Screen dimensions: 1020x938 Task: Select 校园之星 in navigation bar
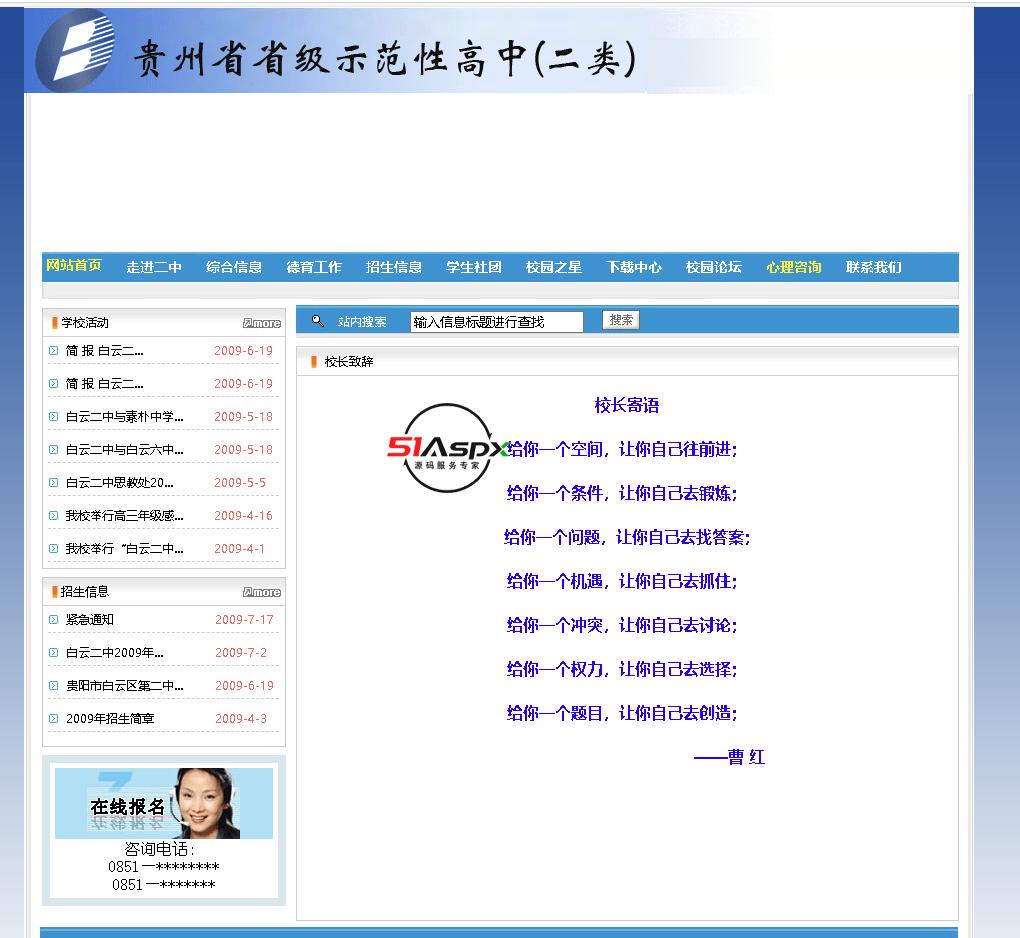[554, 267]
